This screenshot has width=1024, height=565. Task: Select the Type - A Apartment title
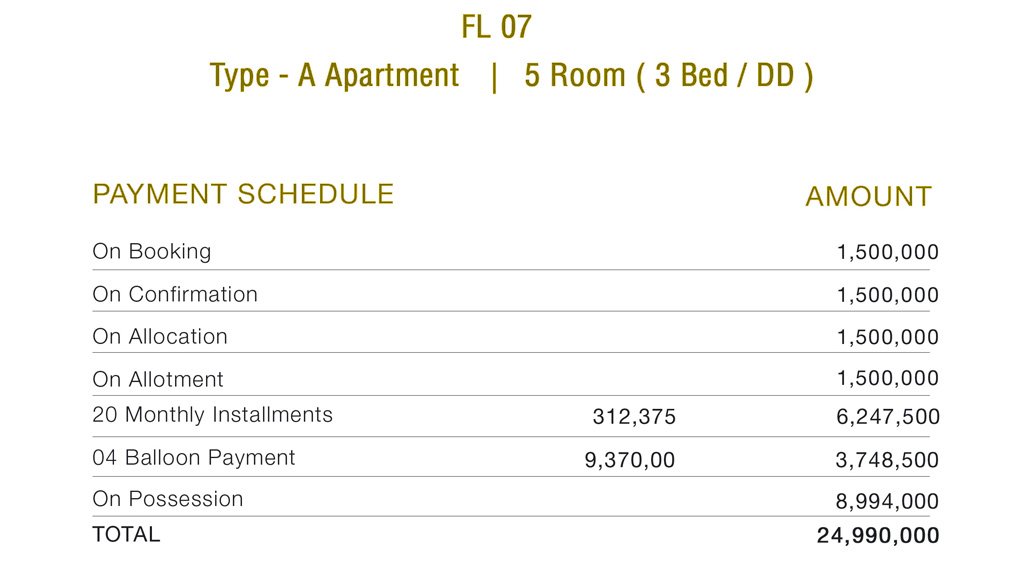334,76
